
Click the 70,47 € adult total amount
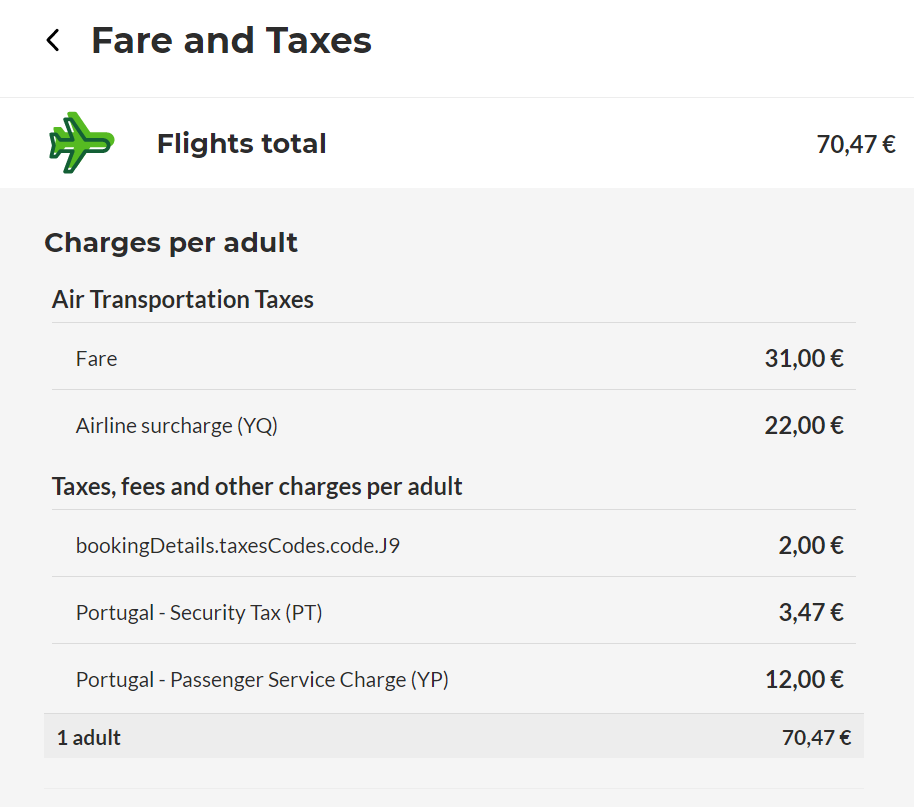(x=816, y=738)
